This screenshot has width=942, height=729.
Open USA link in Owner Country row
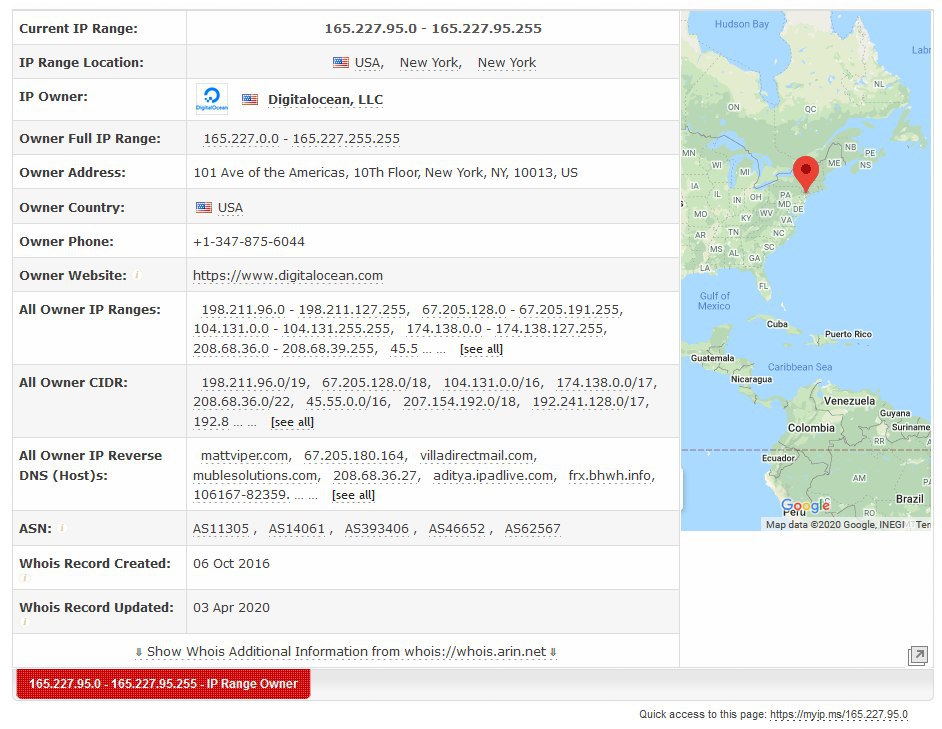(x=230, y=208)
